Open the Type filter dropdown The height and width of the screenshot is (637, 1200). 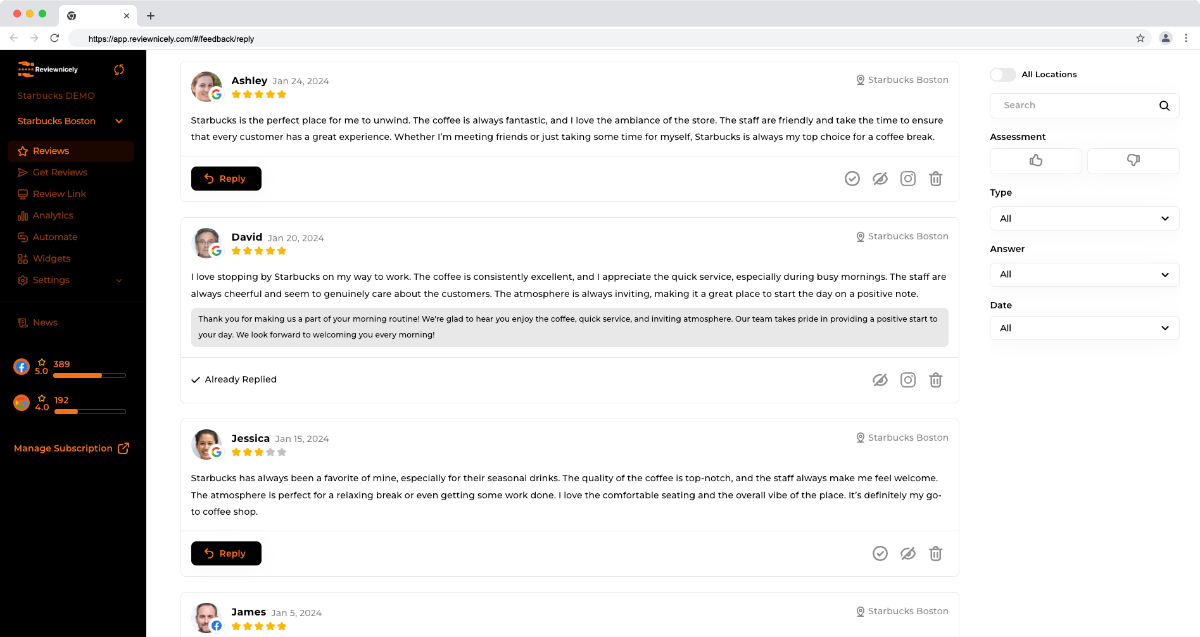1085,218
